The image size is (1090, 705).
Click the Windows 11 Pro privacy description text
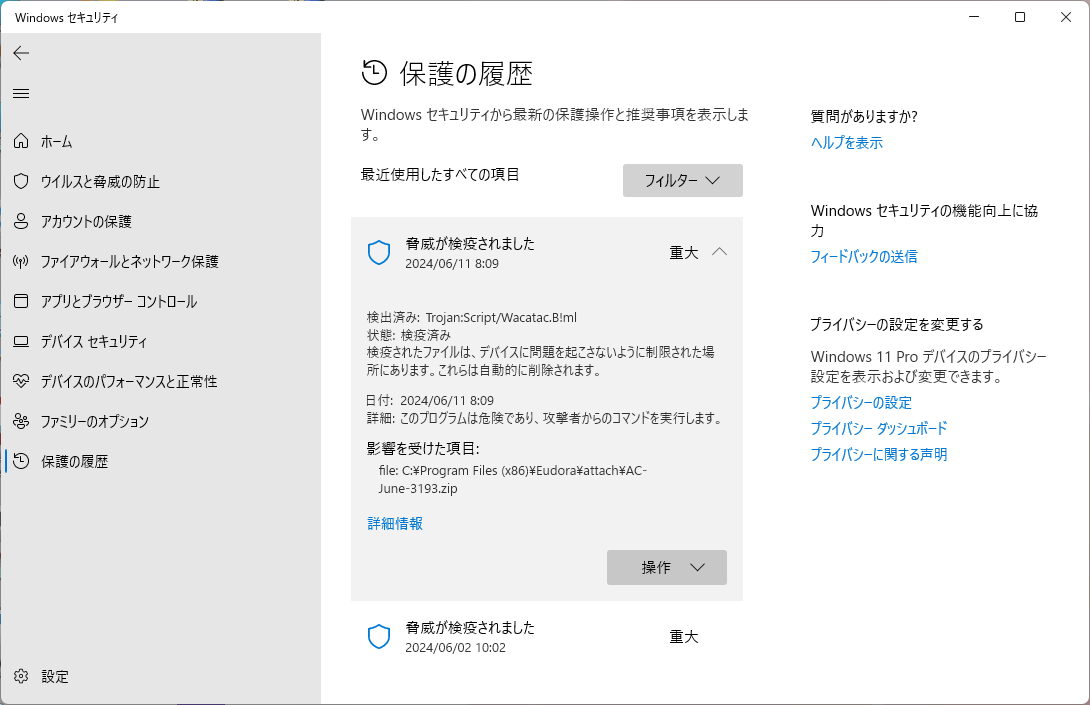(x=929, y=366)
